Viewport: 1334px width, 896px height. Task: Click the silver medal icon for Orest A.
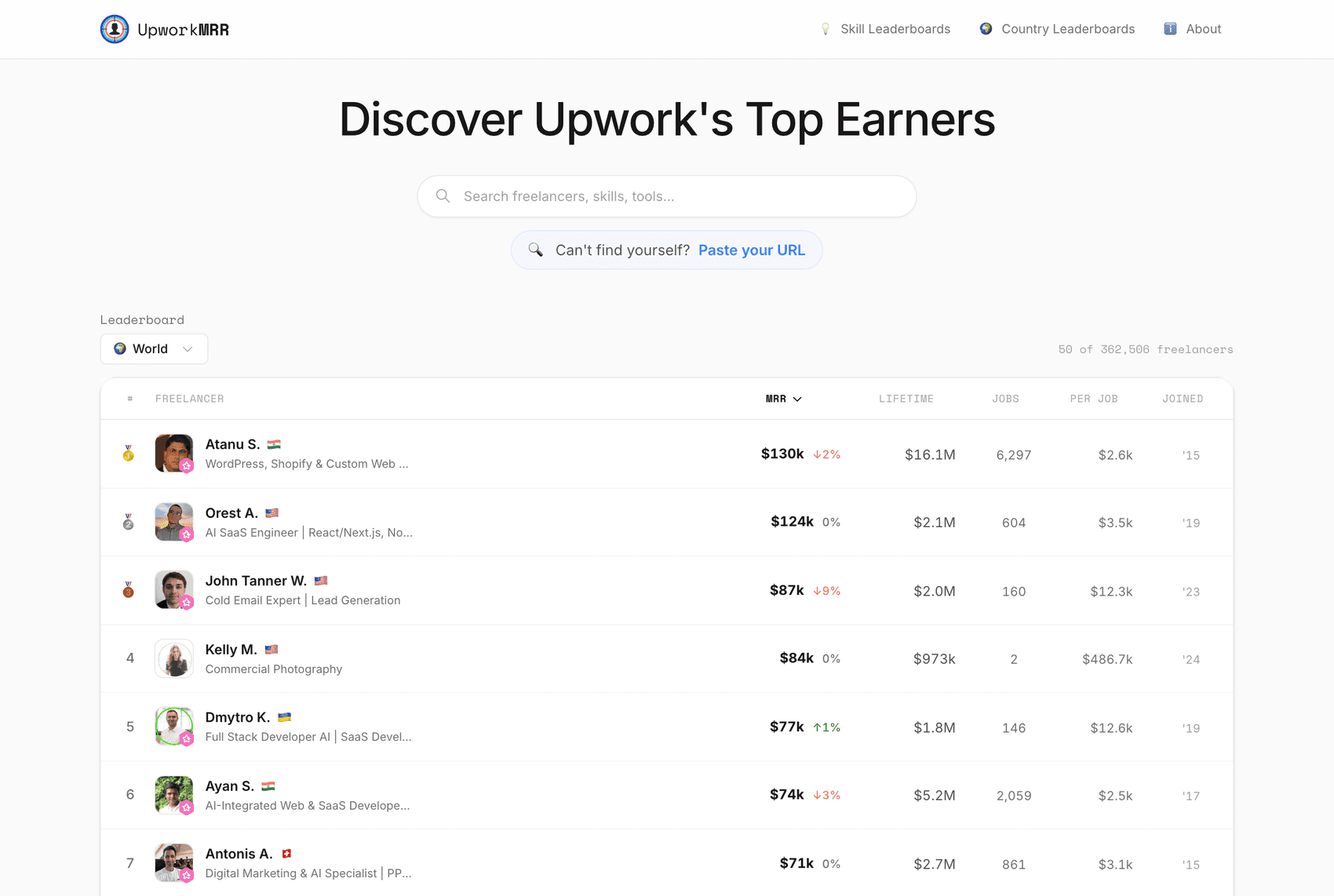point(129,522)
